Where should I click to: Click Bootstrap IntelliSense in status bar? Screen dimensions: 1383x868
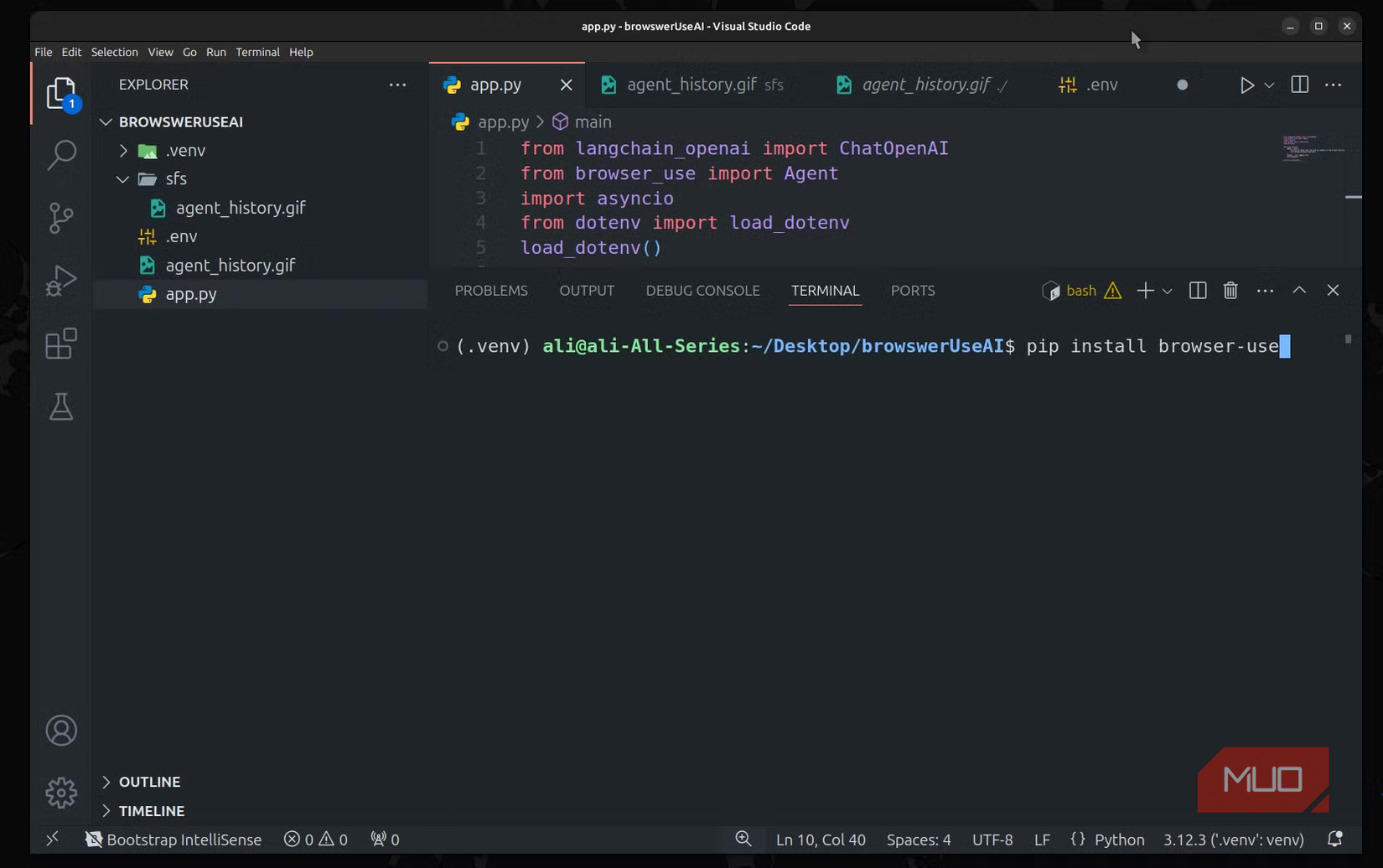pos(174,840)
